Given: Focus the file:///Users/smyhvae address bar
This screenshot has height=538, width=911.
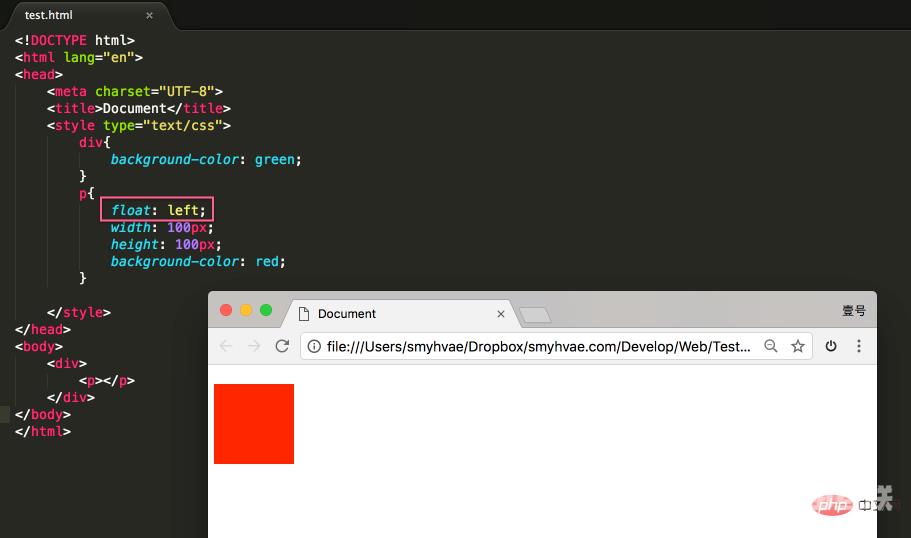Looking at the screenshot, I should pos(539,347).
